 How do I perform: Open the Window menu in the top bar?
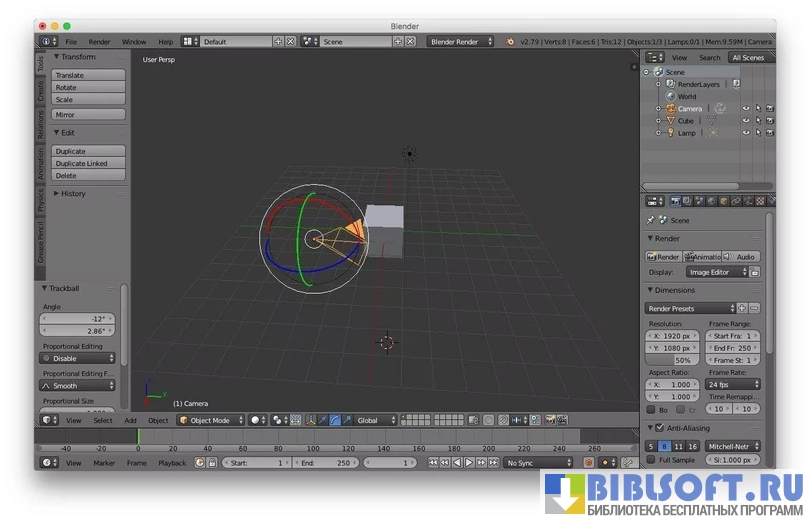coord(133,42)
